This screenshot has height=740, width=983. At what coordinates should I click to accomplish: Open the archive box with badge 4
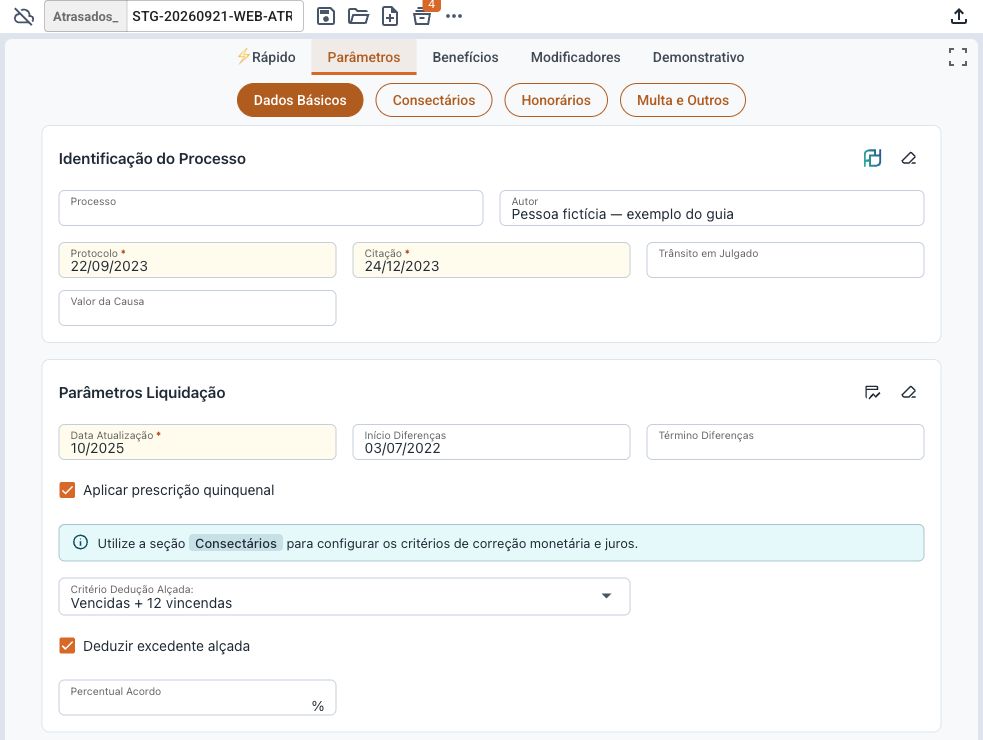[423, 16]
